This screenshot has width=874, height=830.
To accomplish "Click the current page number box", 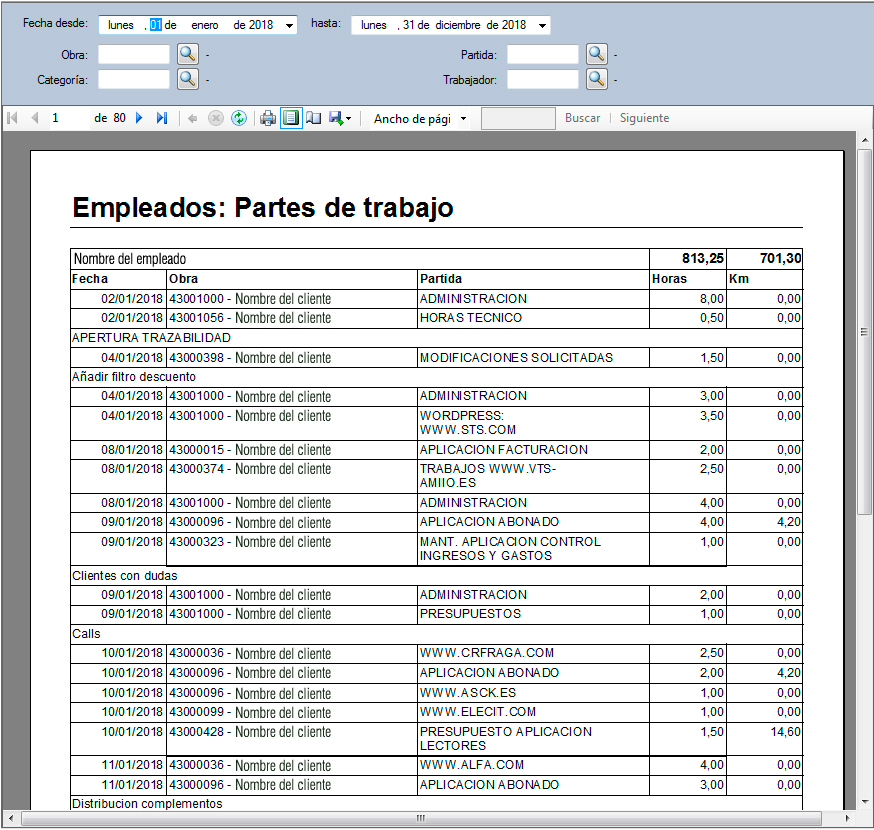I will pos(69,118).
